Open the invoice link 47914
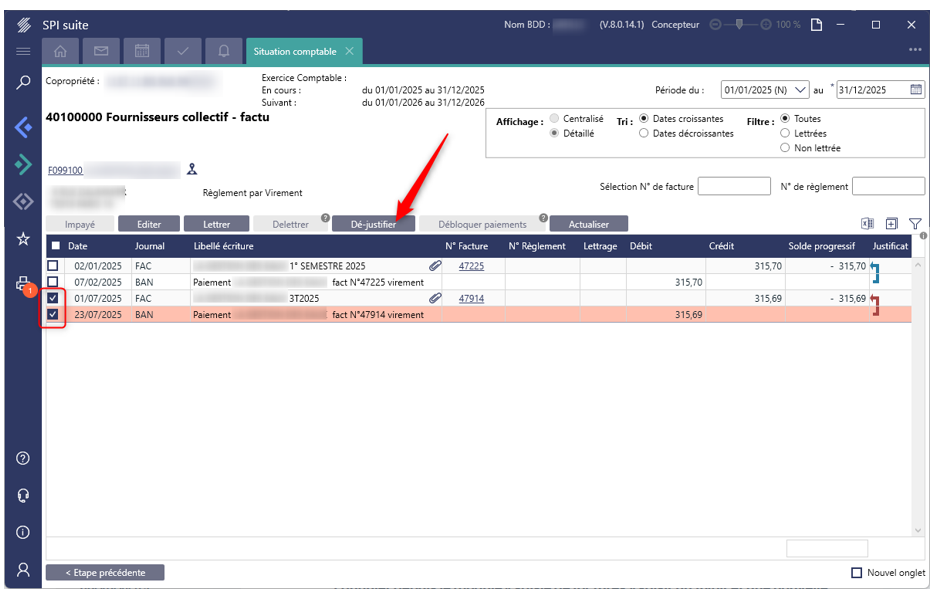942x592 pixels. [471, 298]
